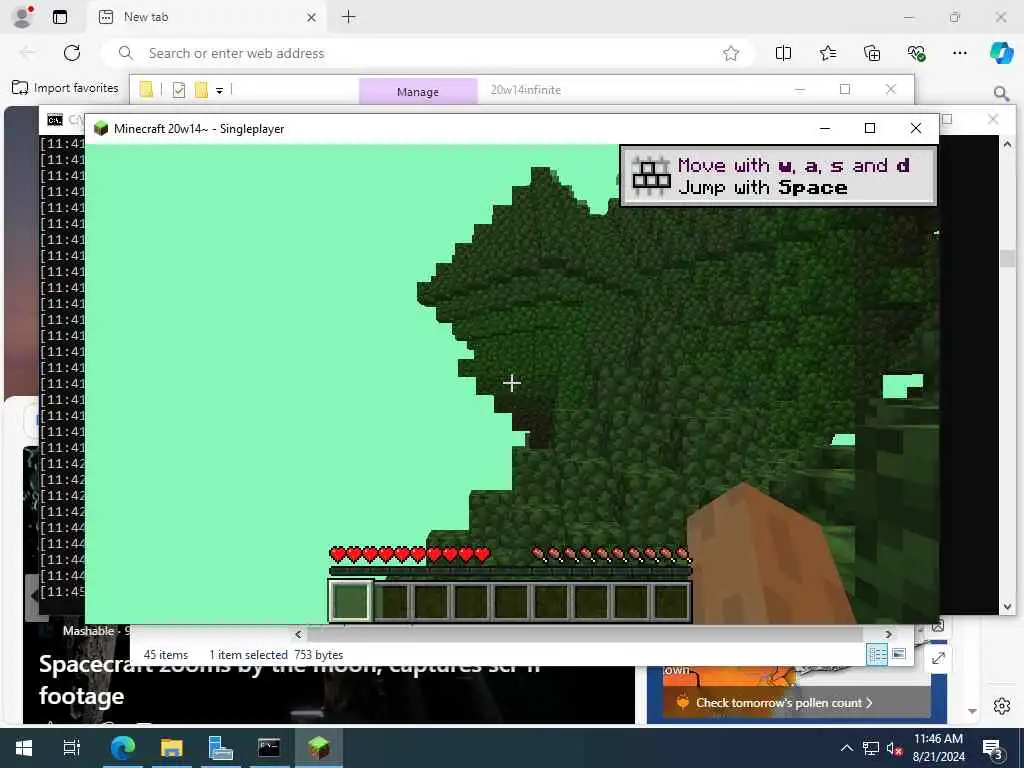Open Microsoft Edge from the taskbar
This screenshot has width=1024, height=768.
(x=122, y=748)
